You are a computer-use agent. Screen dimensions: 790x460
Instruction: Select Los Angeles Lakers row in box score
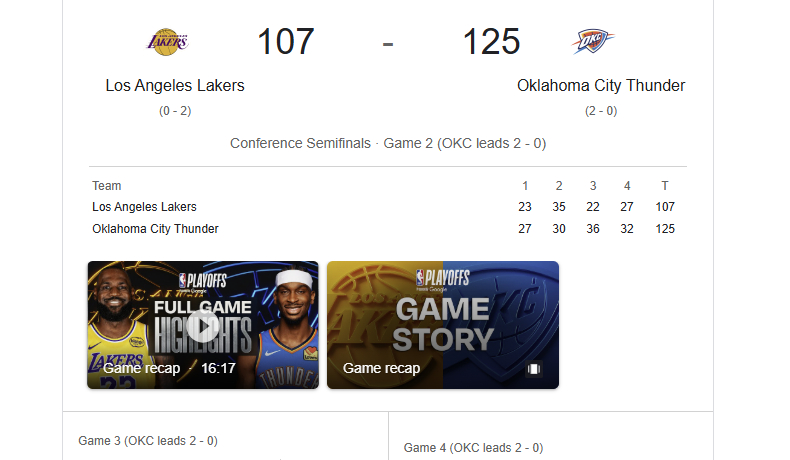click(388, 207)
